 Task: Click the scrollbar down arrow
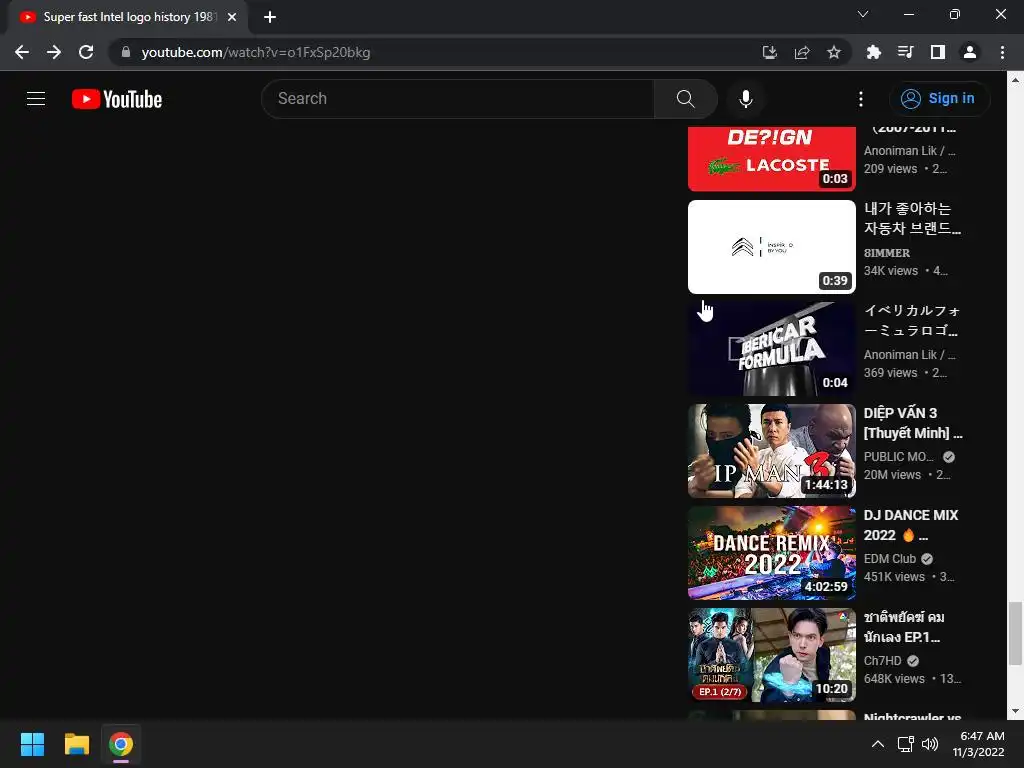point(1014,711)
